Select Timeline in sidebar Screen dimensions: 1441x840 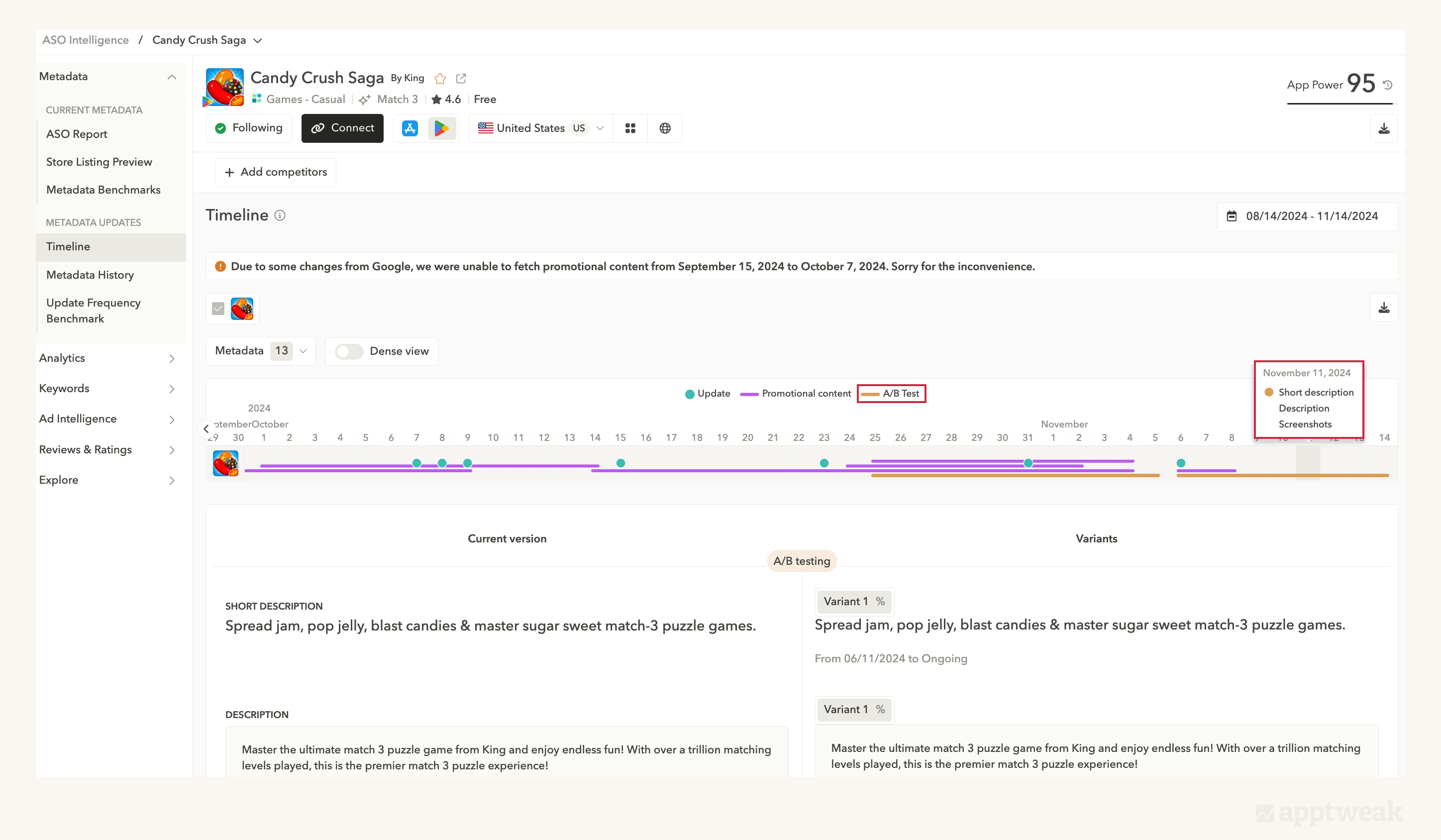point(111,247)
